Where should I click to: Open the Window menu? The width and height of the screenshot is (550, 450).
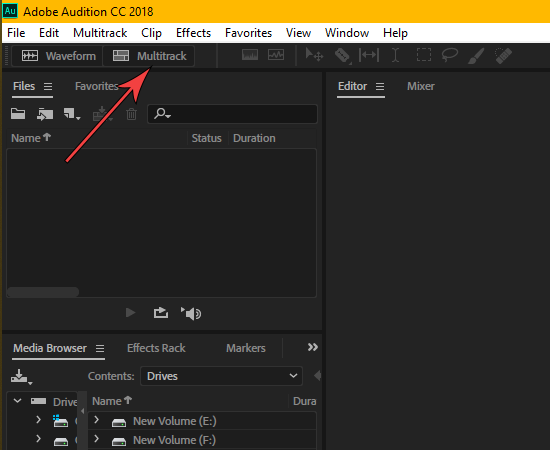click(347, 33)
